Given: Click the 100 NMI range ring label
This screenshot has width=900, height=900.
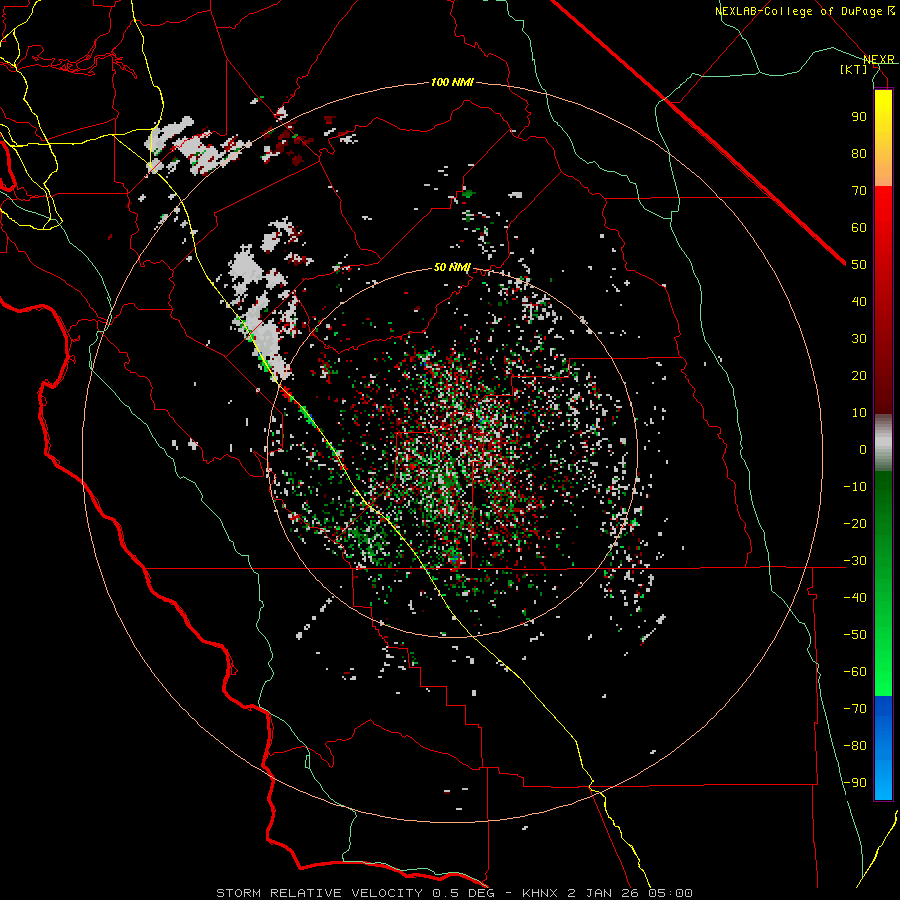Looking at the screenshot, I should [452, 83].
